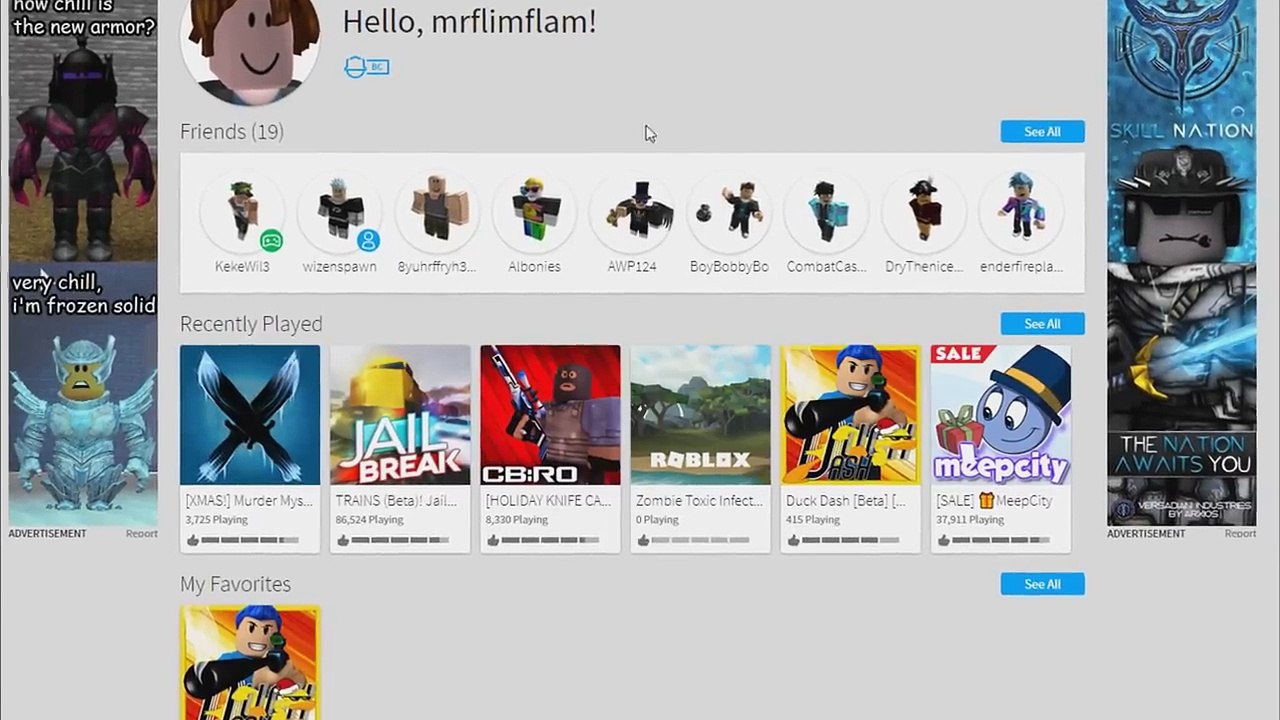Image resolution: width=1280 pixels, height=720 pixels.
Task: See all Recently Played games
Action: (x=1042, y=324)
